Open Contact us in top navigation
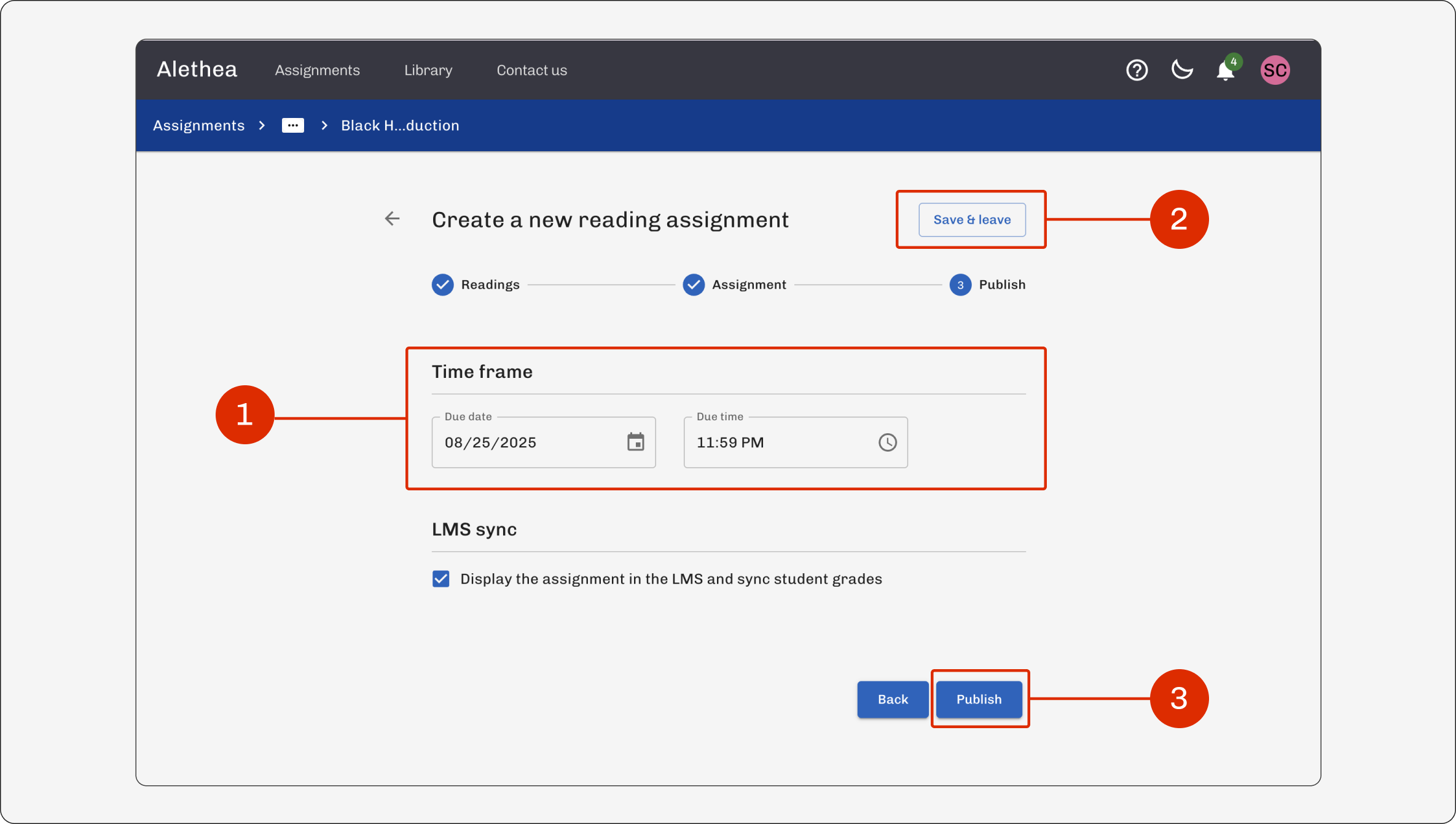 (531, 70)
